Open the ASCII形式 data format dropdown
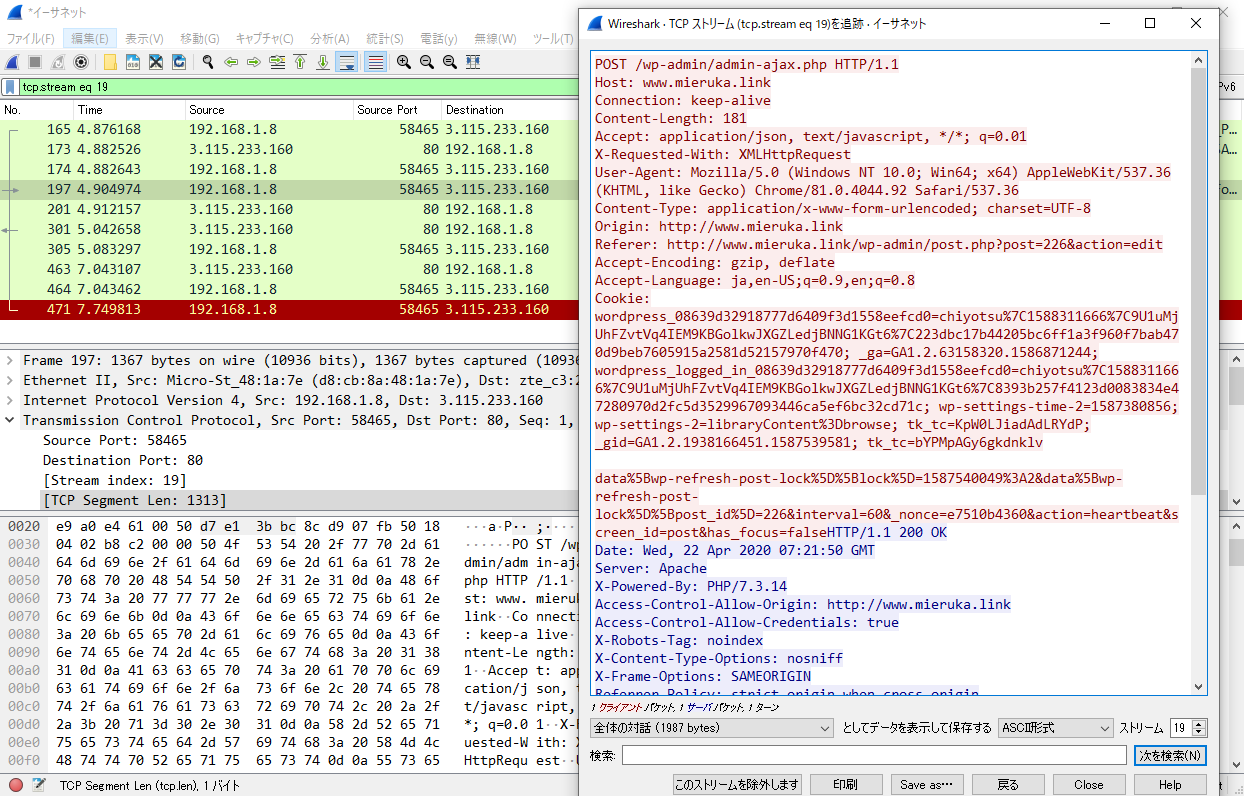Screen dimensions: 1244x796 click(x=1055, y=727)
